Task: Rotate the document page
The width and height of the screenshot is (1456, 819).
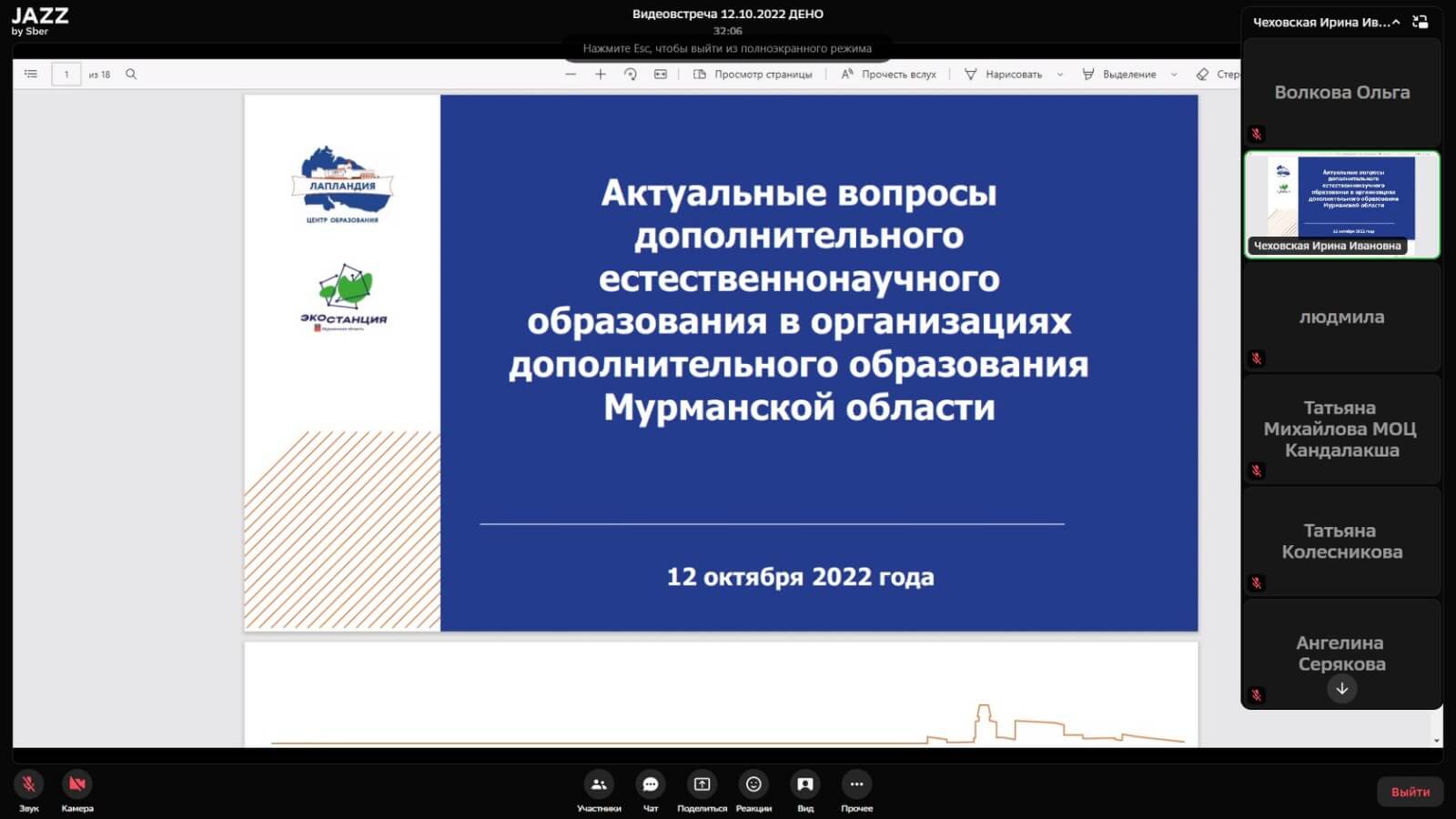Action: pos(630,75)
